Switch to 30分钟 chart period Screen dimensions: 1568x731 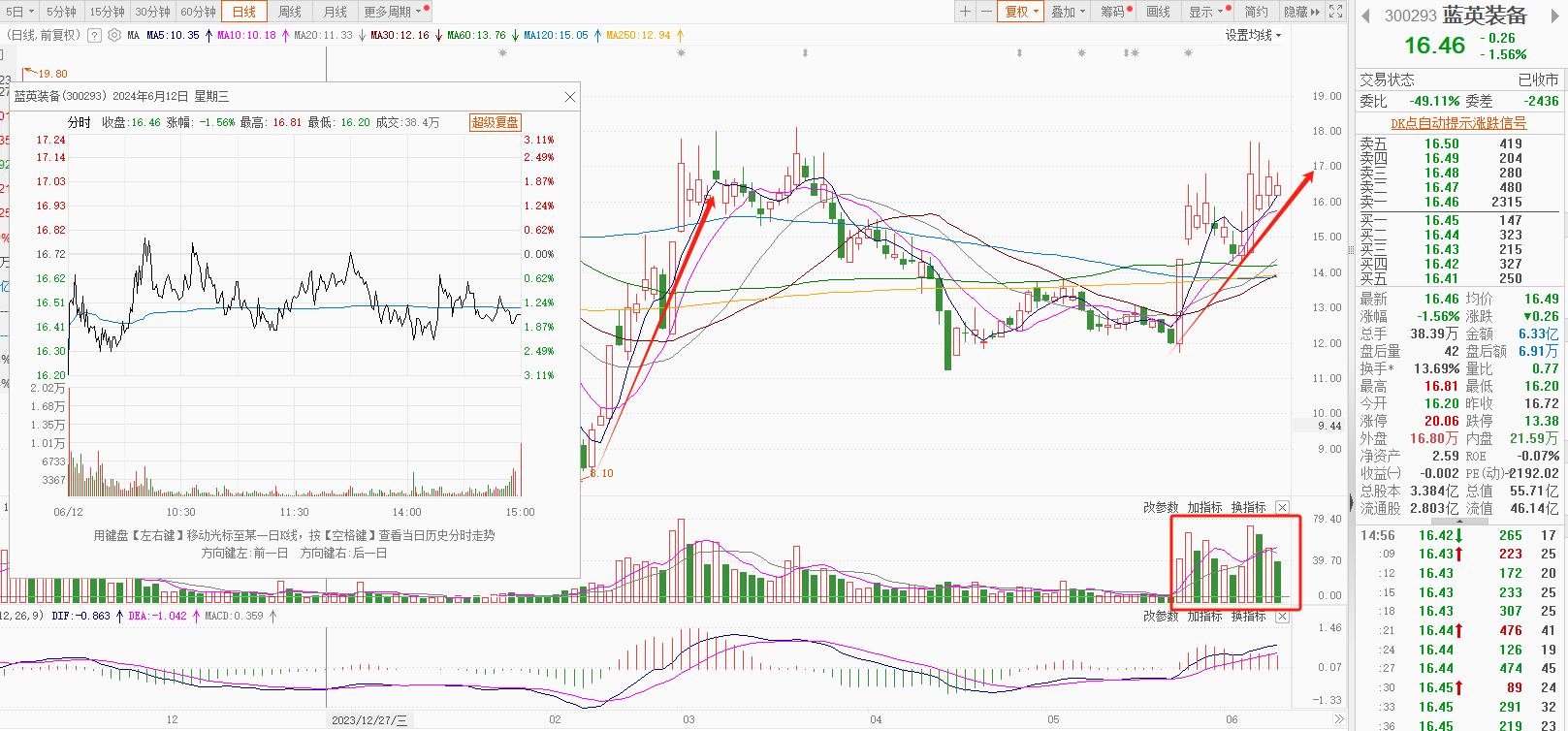click(x=152, y=12)
